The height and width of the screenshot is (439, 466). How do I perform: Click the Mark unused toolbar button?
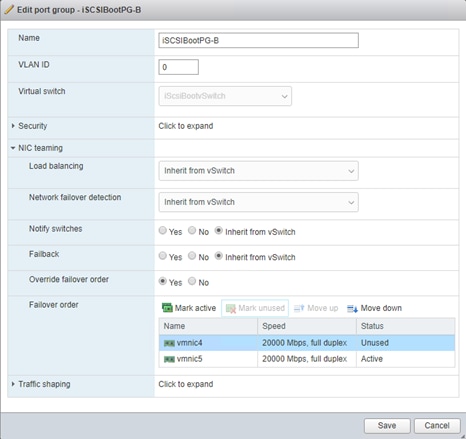pos(255,308)
